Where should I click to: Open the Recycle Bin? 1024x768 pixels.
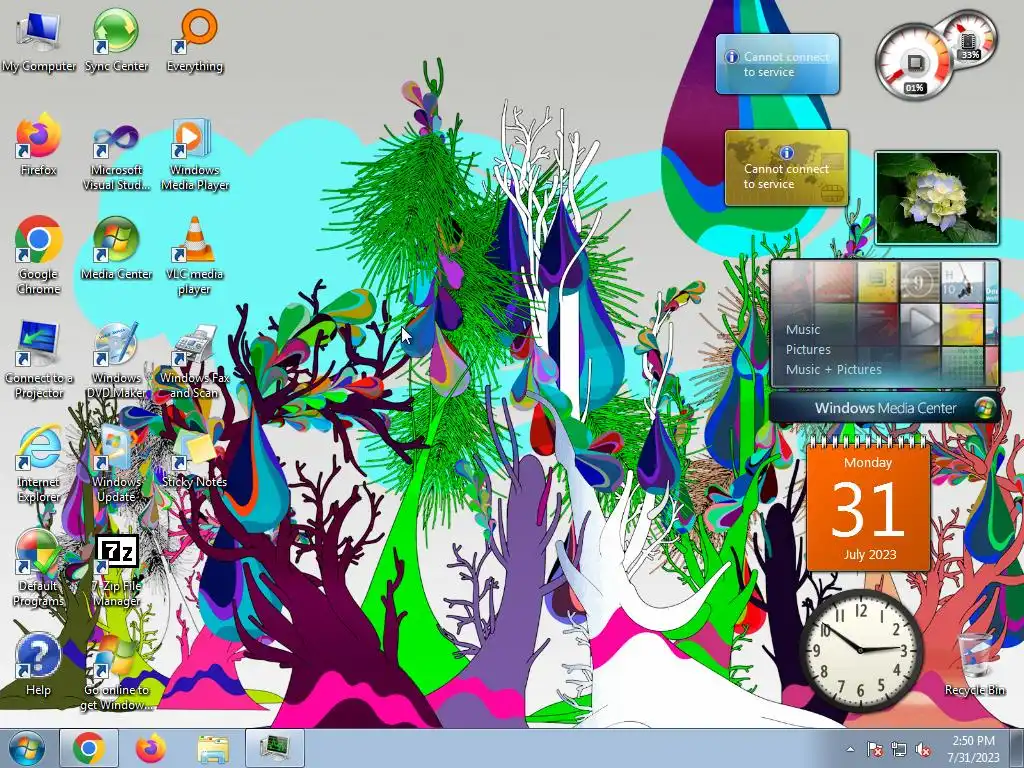(x=974, y=665)
